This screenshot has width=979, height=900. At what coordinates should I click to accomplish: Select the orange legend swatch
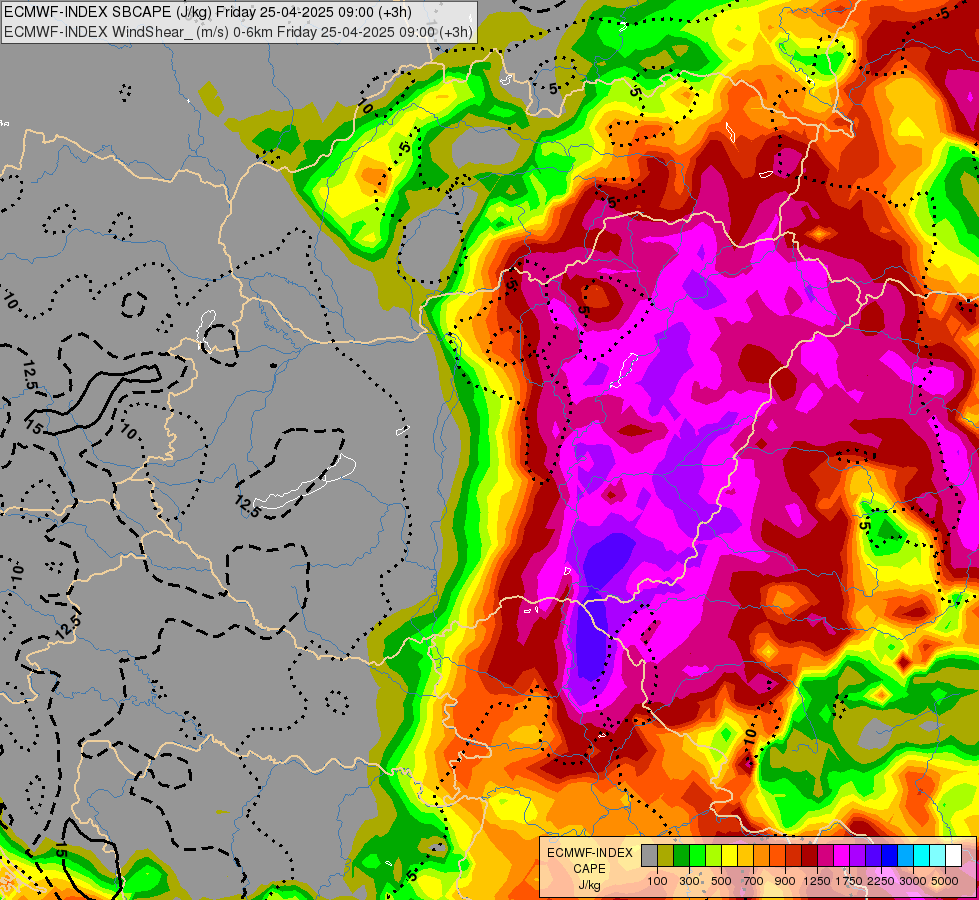762,856
